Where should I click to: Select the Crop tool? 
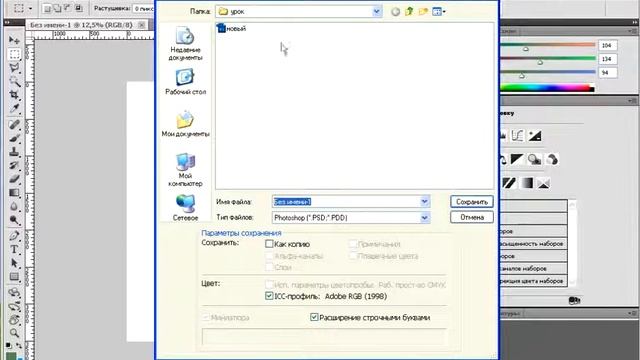[x=14, y=95]
